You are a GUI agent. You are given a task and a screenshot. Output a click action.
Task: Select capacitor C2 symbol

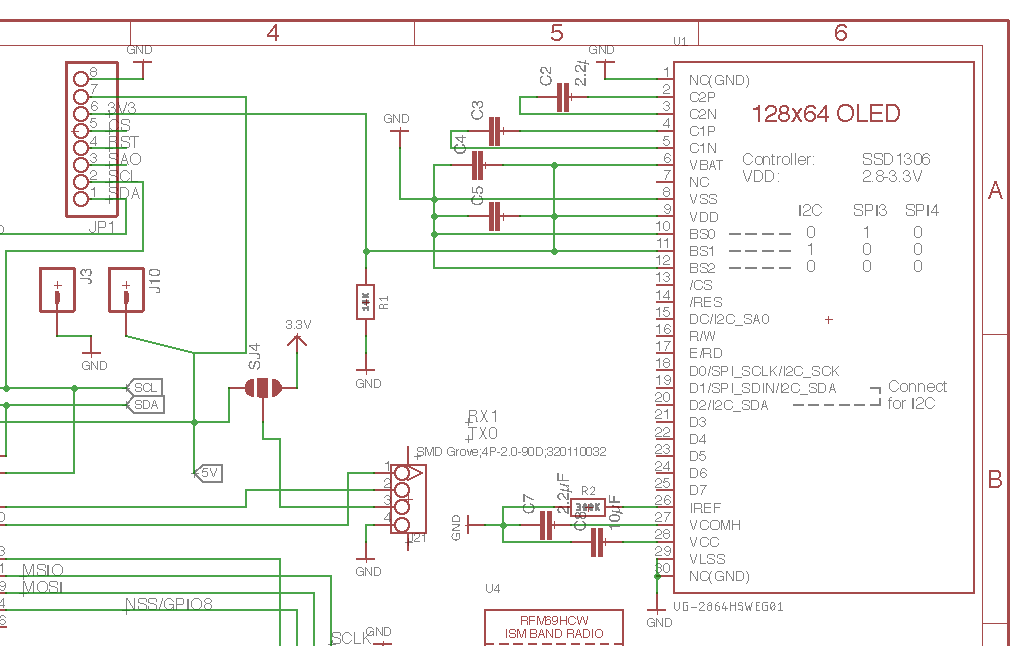(x=562, y=97)
